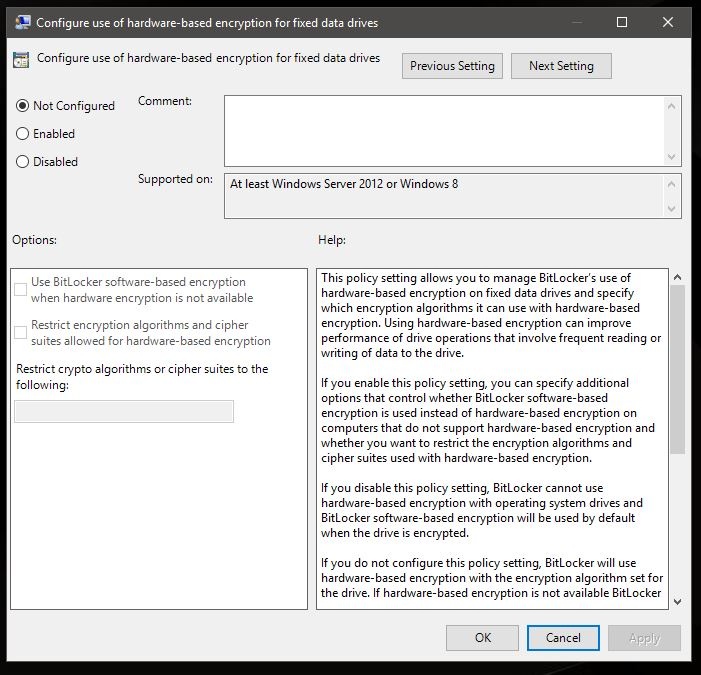Cancel the policy dialog
This screenshot has height=675, width=701.
(x=563, y=638)
